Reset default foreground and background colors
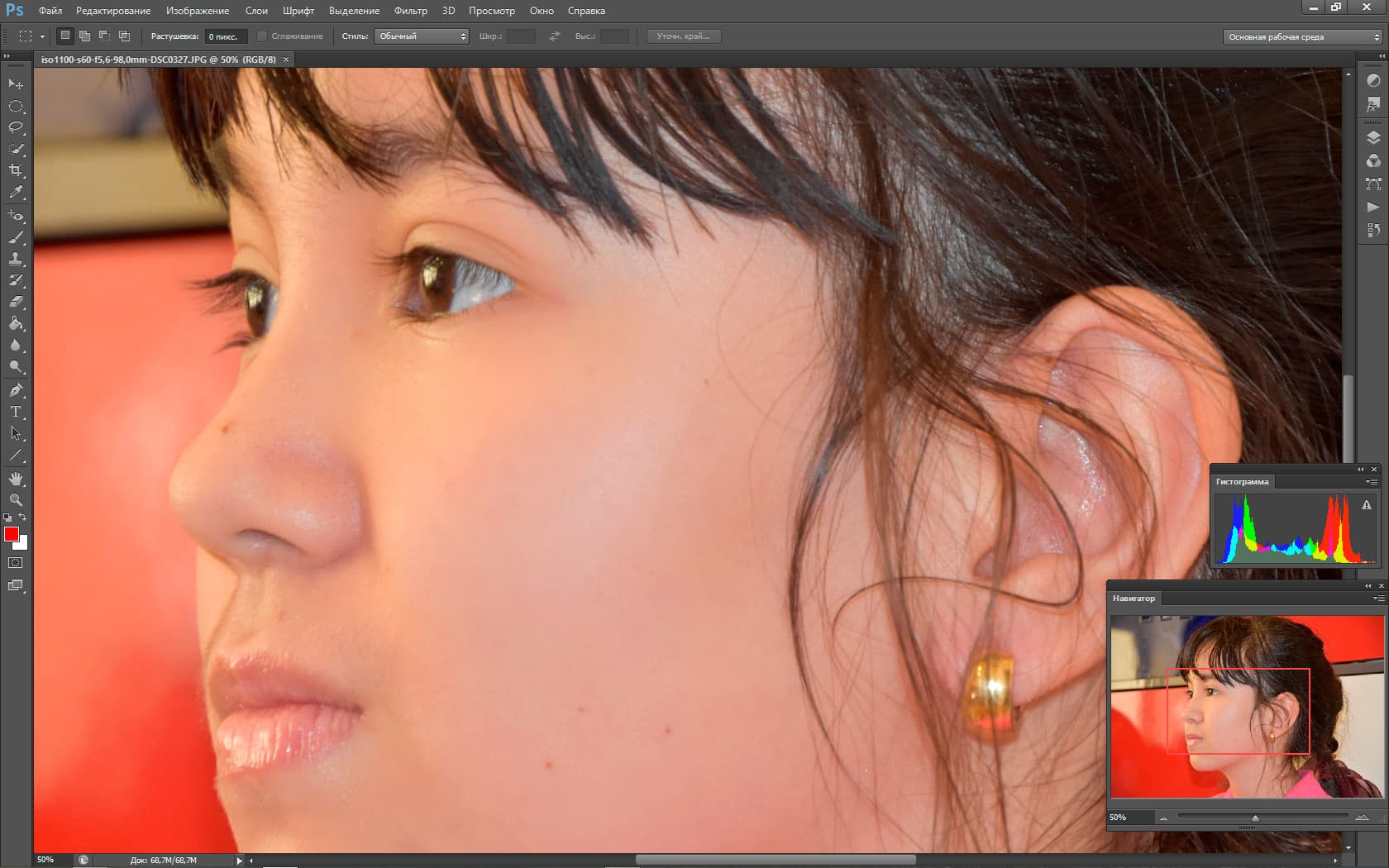The width and height of the screenshot is (1389, 868). point(7,517)
